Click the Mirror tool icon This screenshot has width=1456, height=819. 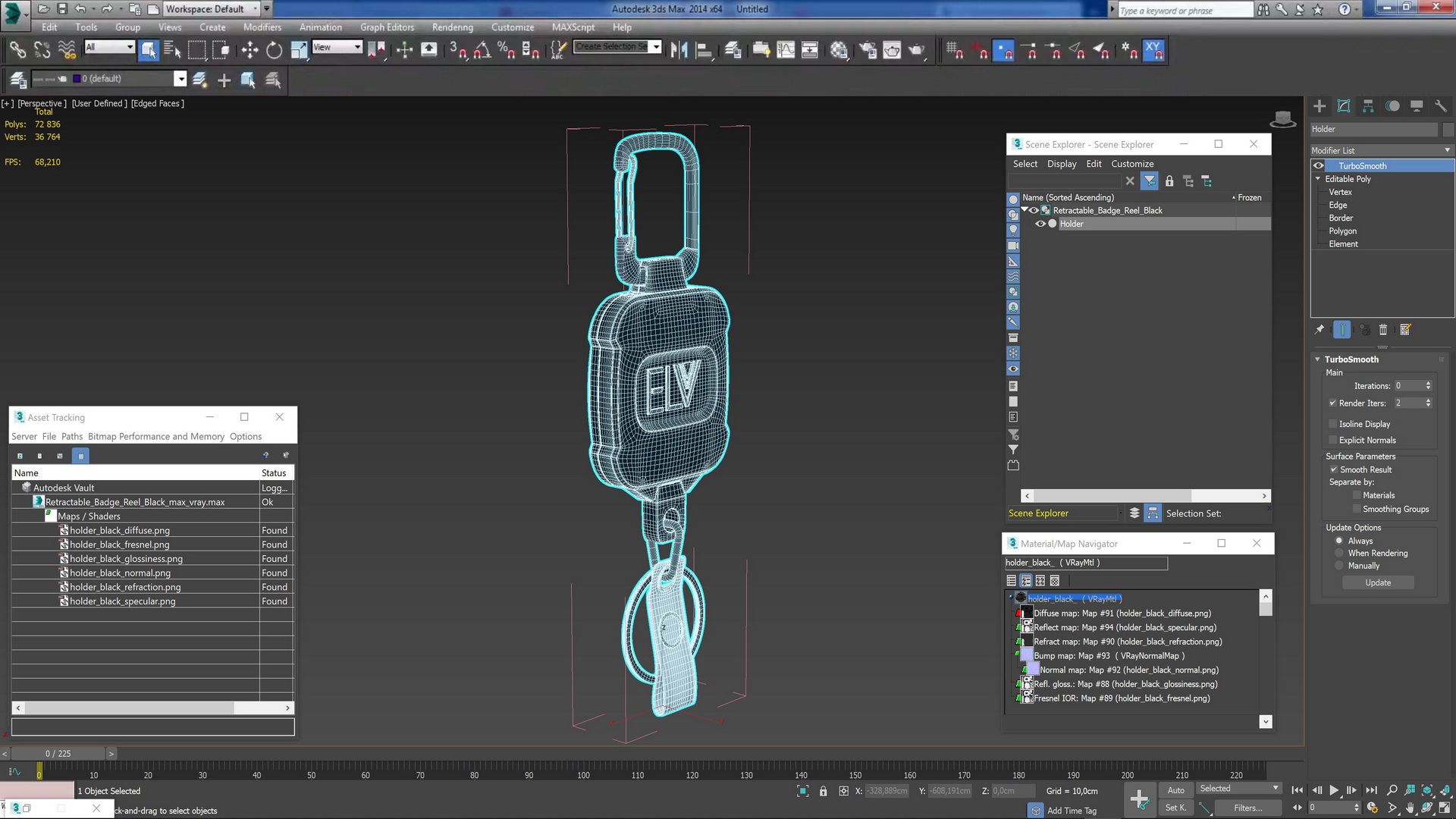pos(679,50)
